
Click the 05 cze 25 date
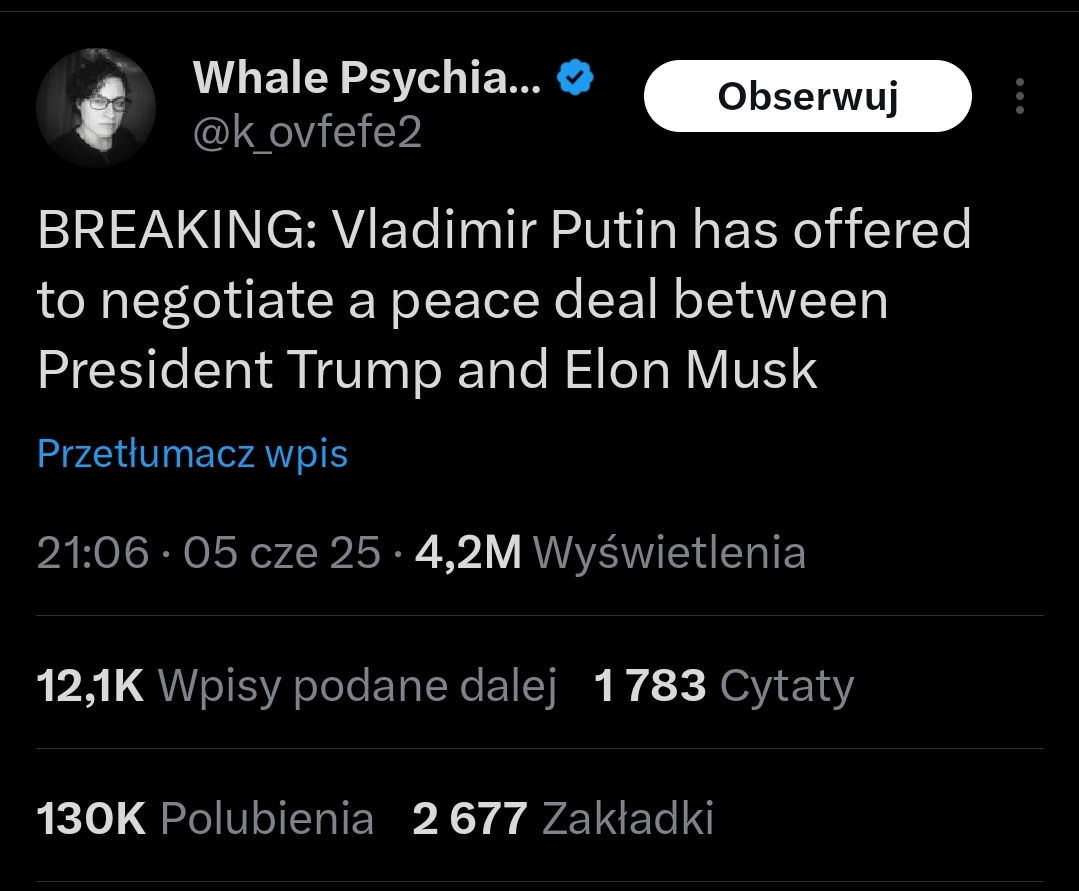(x=282, y=553)
